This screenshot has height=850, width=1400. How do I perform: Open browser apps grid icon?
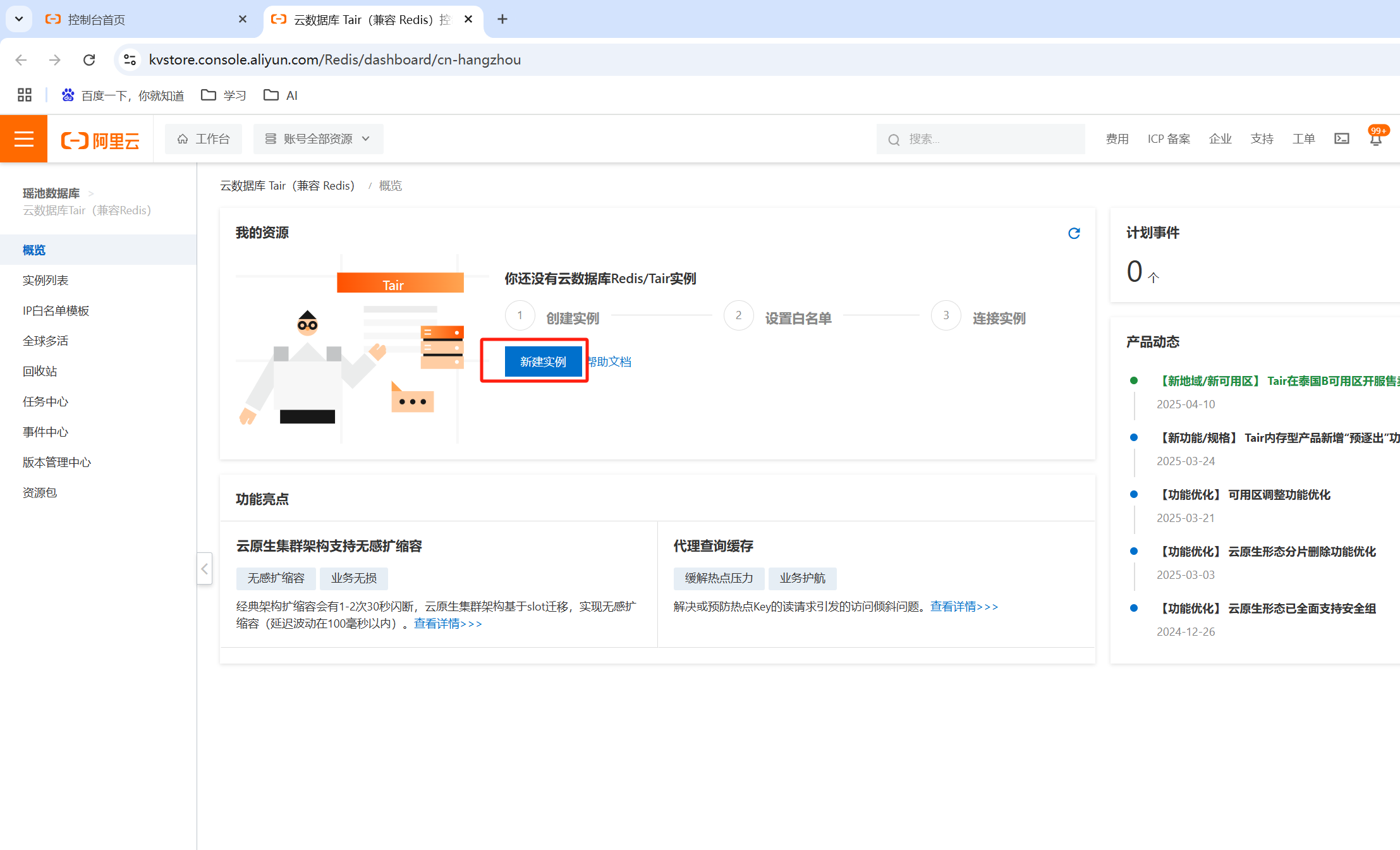tap(25, 95)
